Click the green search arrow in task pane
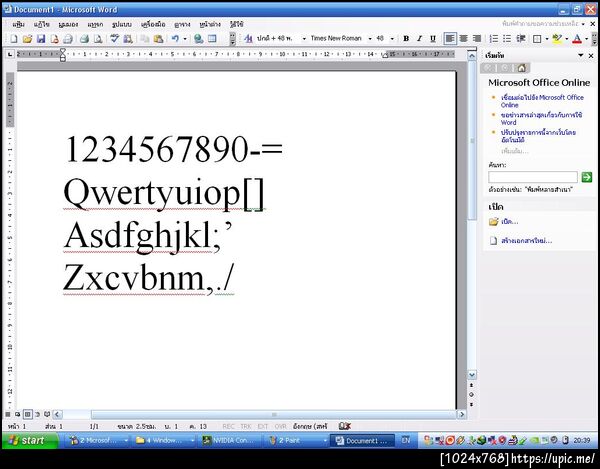Screen dimensions: 600x469 pyautogui.click(x=587, y=177)
